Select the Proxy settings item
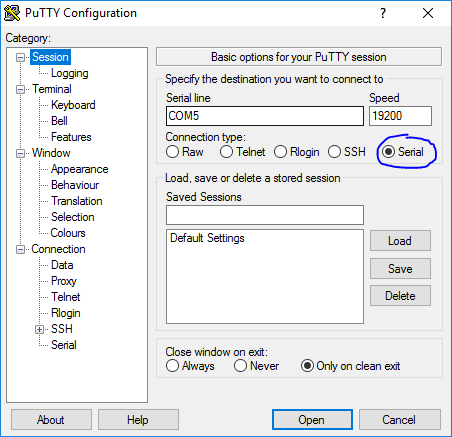The image size is (452, 437). tap(64, 281)
